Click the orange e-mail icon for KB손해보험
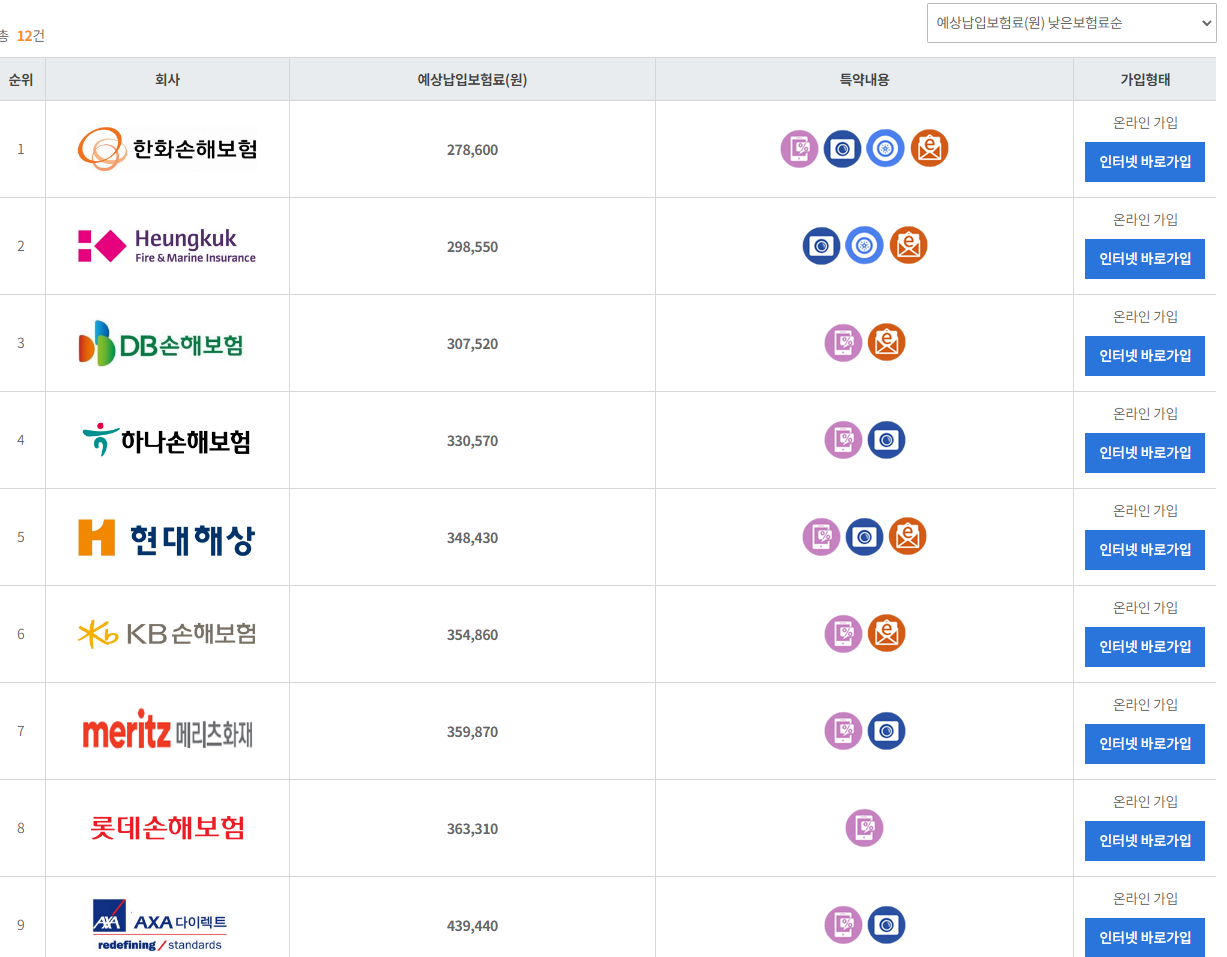Image resolution: width=1227 pixels, height=957 pixels. click(886, 634)
